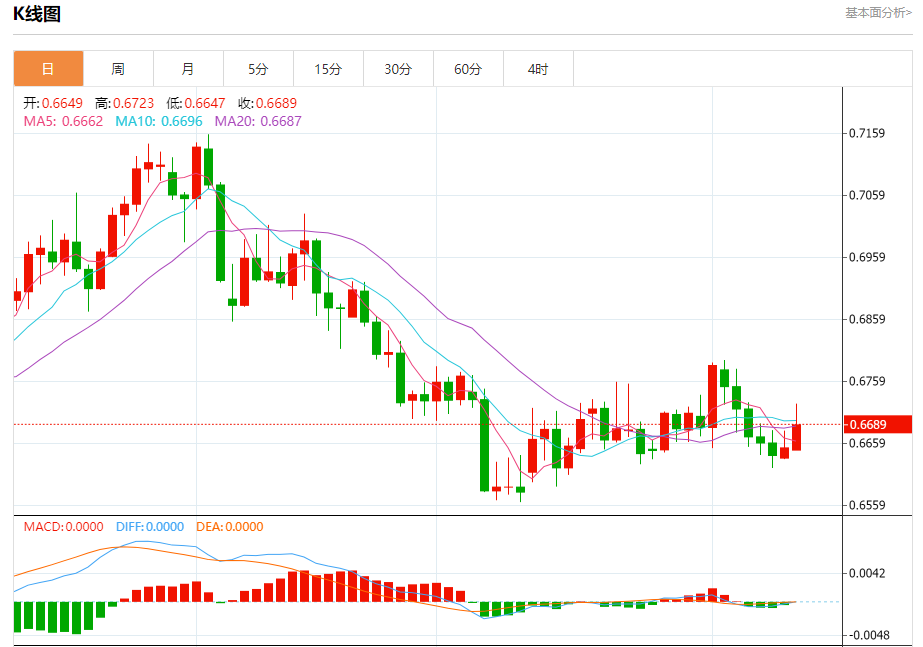
Task: Click the DEA:0.0000 indicator label
Action: click(230, 526)
